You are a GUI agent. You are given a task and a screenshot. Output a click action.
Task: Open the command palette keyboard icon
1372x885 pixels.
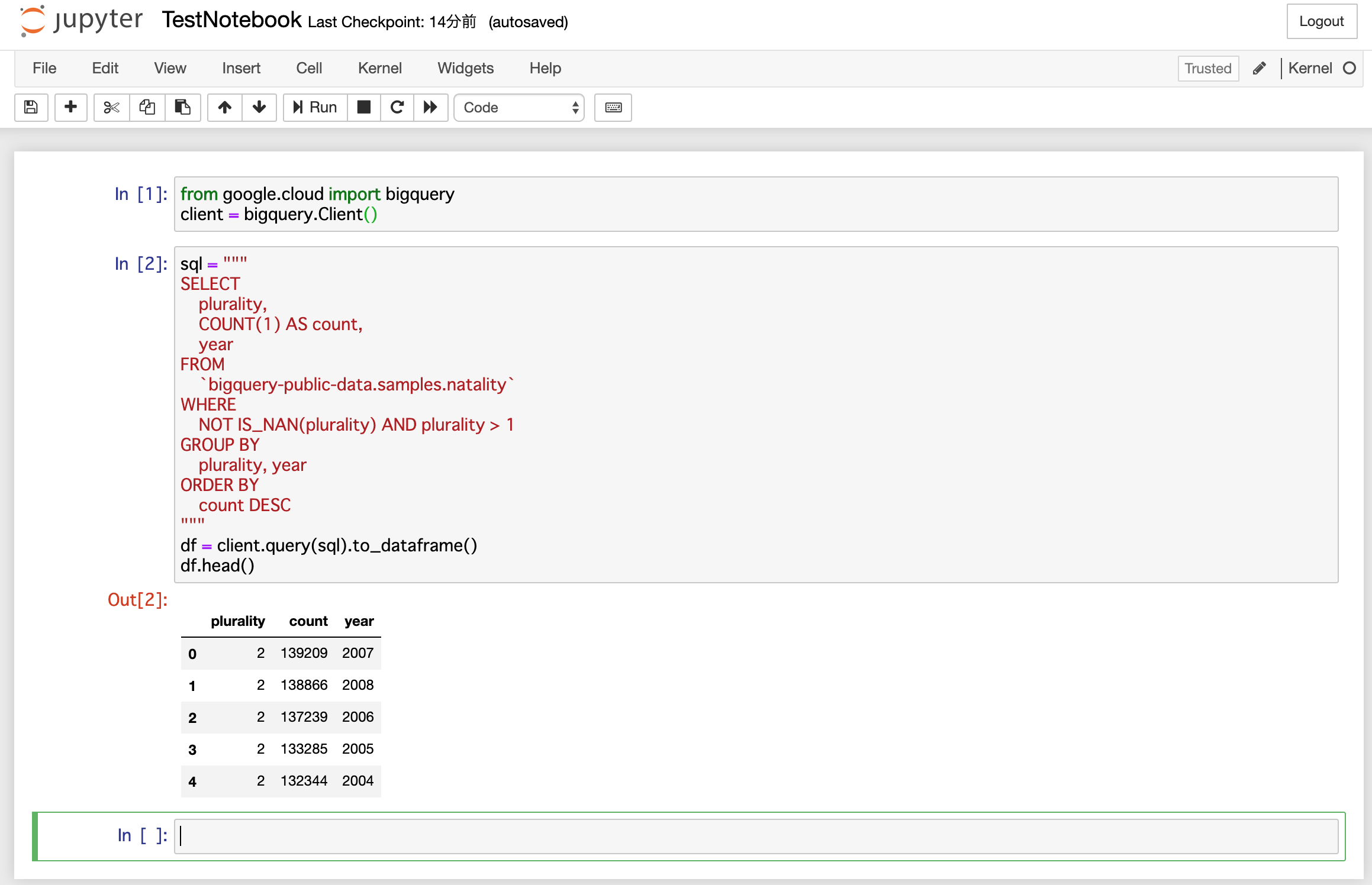click(613, 108)
